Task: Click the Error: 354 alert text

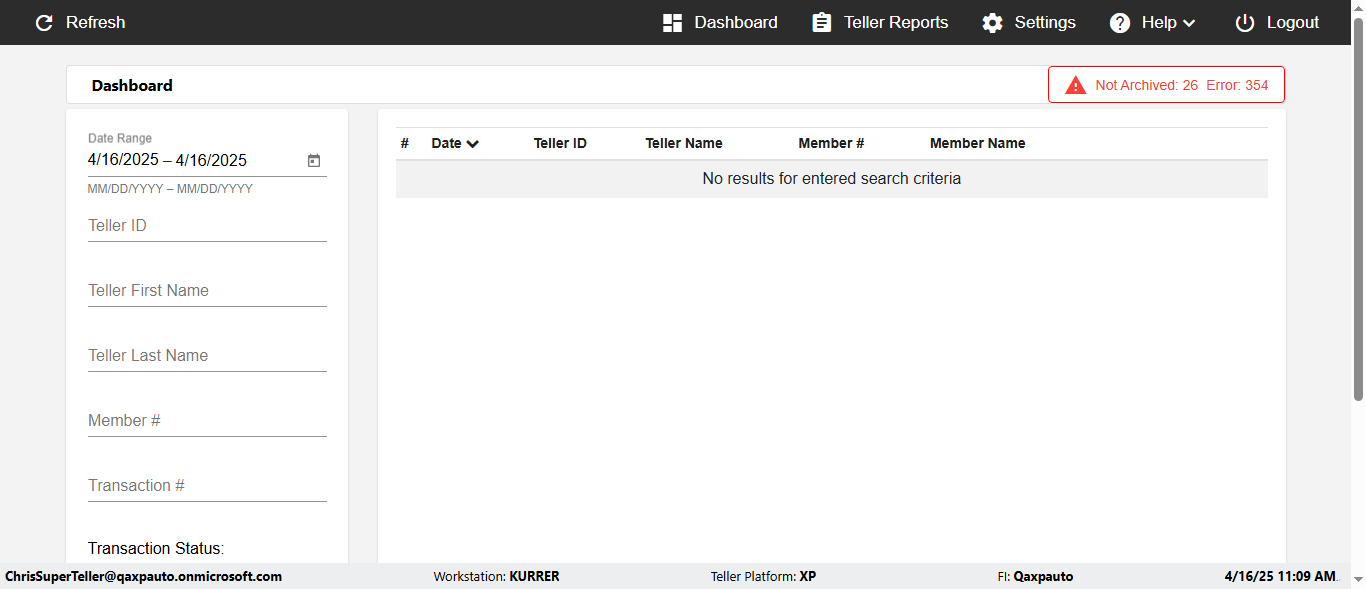Action: (1237, 85)
